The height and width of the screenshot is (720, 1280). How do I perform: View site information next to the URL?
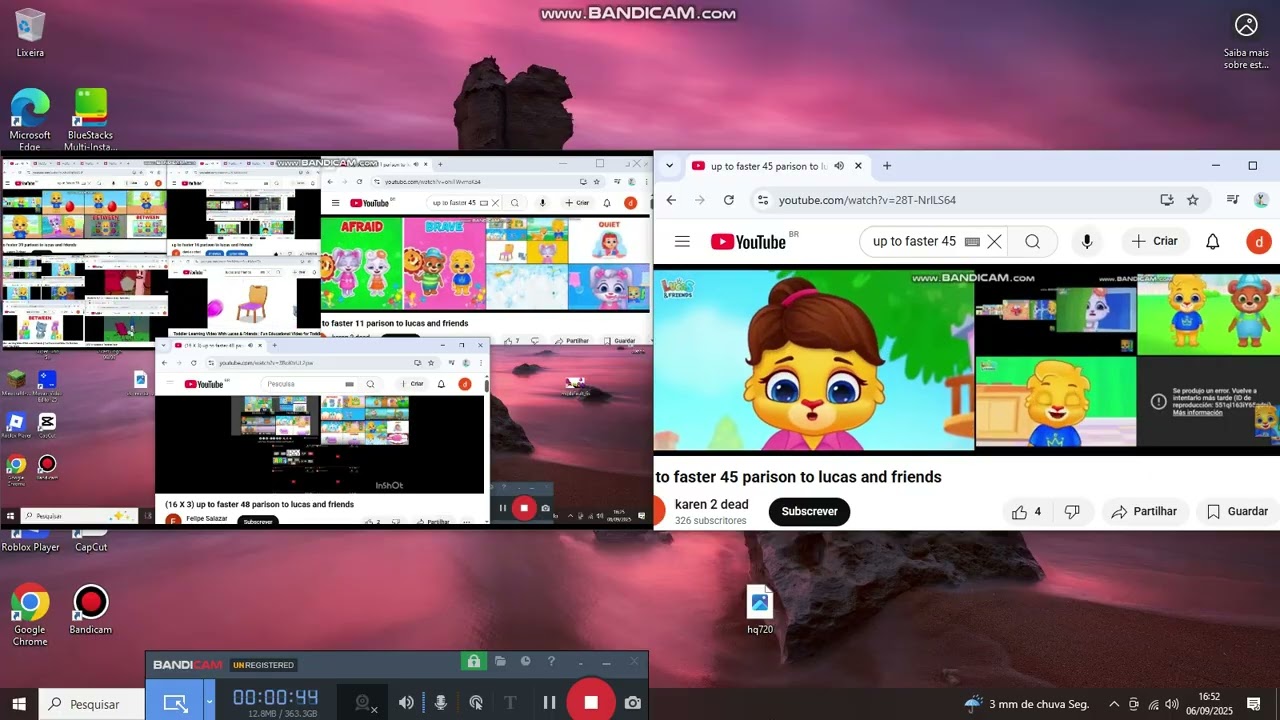[x=763, y=200]
